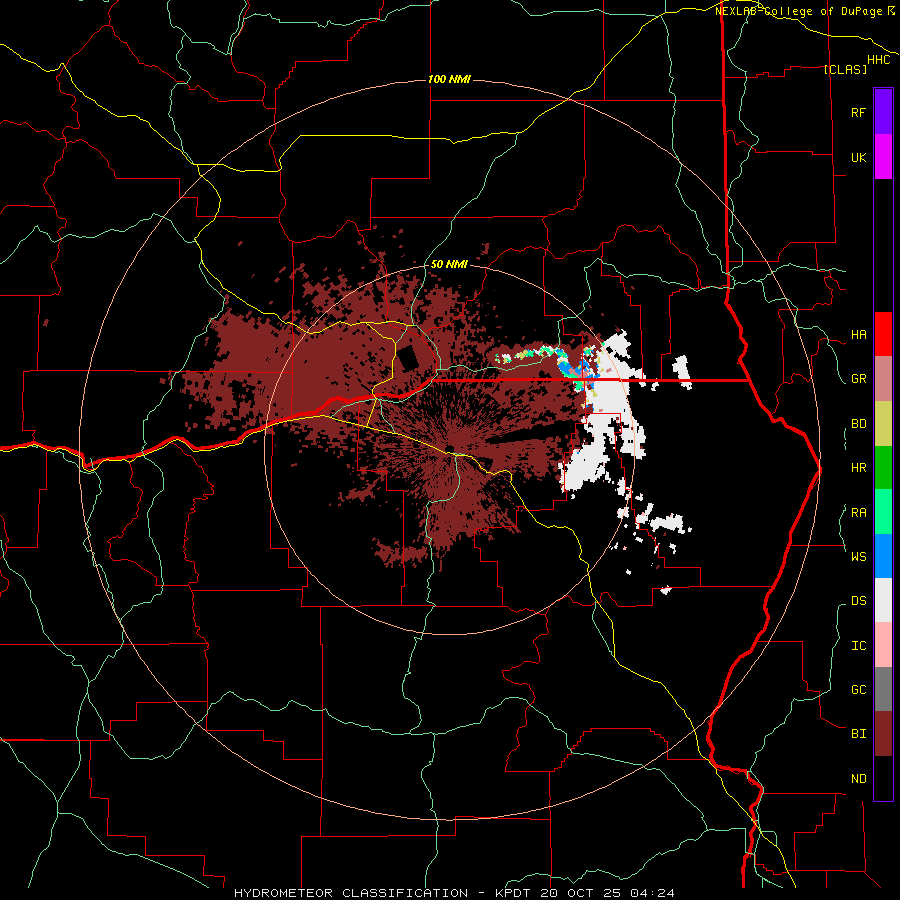
Task: Click the 50 NMI range ring label
Action: 449,264
